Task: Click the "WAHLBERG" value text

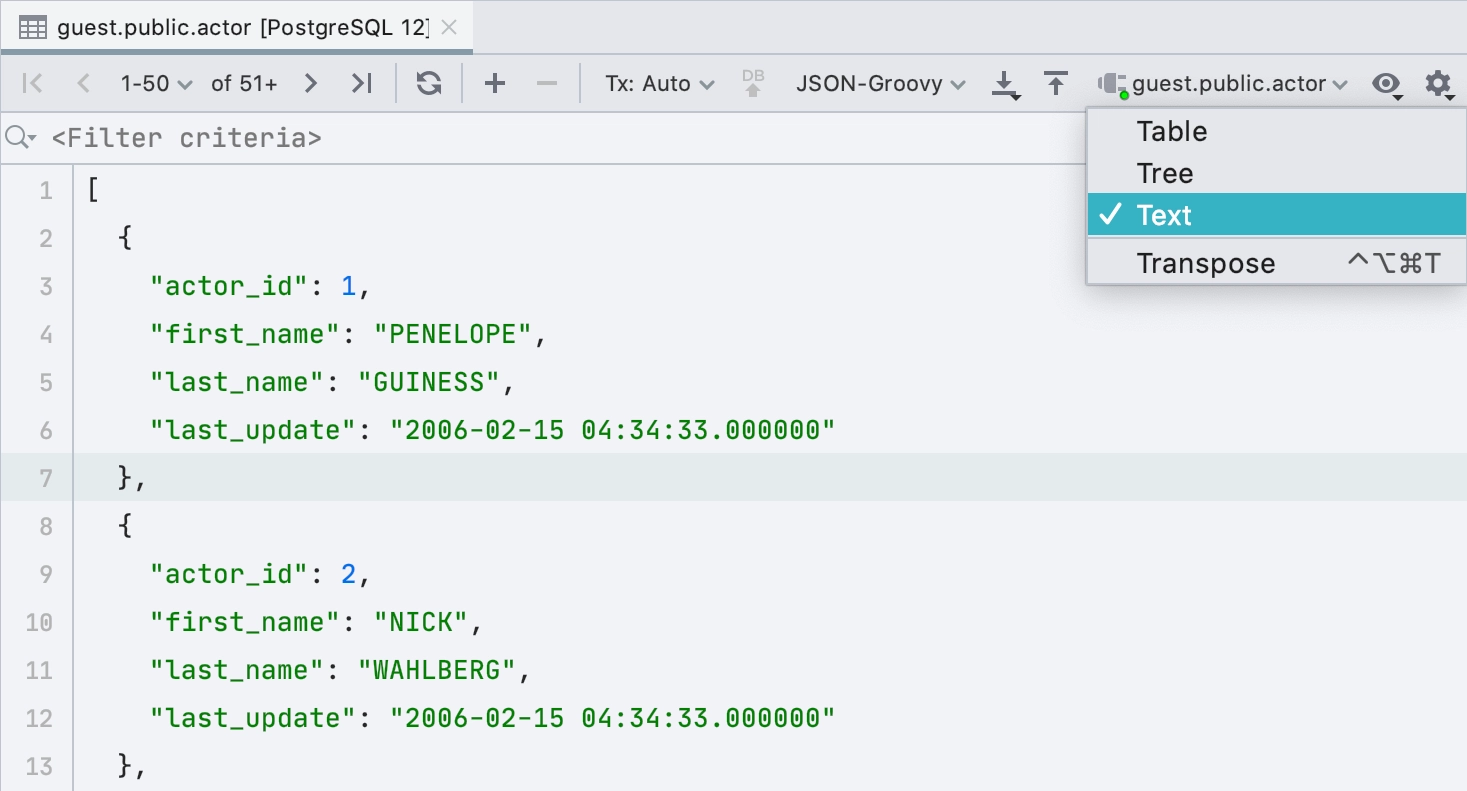Action: coord(436,670)
